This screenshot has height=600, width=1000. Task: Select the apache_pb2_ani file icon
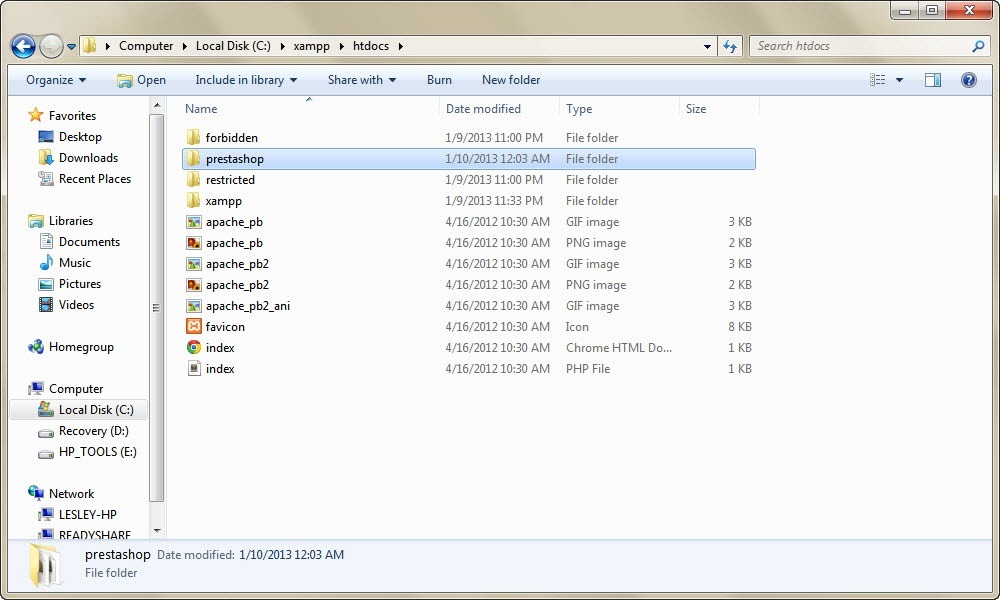194,306
